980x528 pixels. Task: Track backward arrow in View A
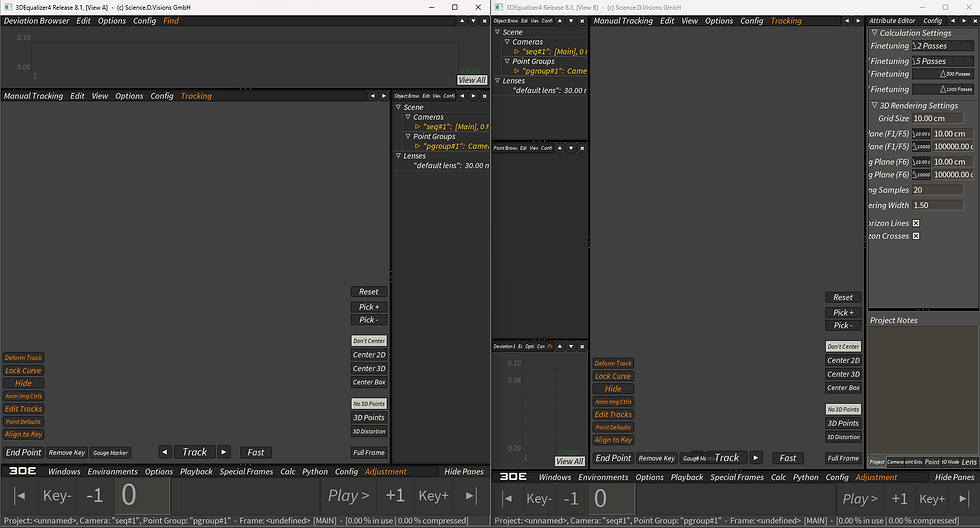pos(164,452)
